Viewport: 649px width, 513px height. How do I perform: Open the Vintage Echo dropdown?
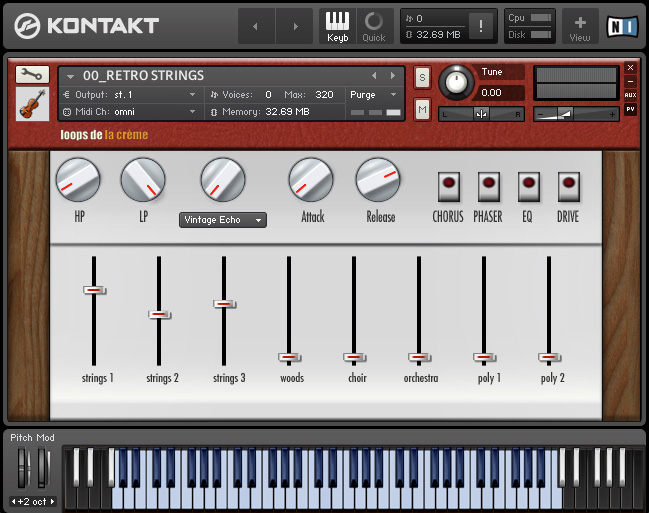223,220
